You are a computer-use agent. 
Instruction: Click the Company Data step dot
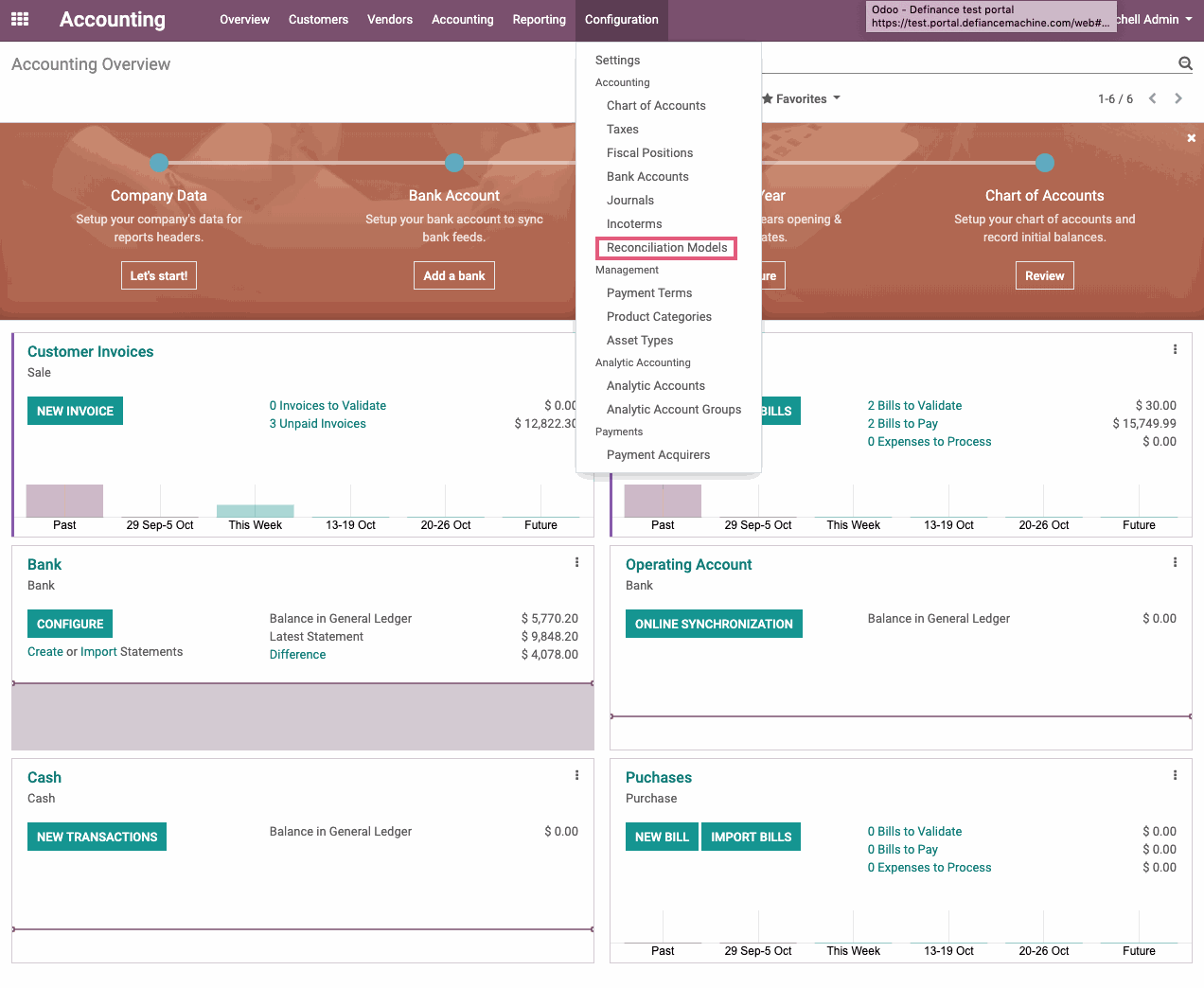coord(159,163)
